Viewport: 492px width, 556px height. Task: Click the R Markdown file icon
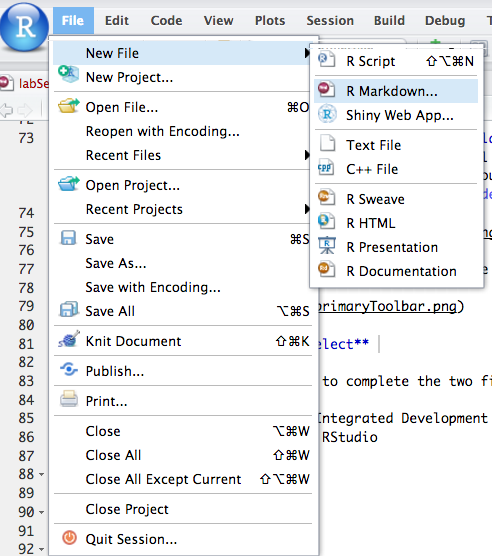326,89
